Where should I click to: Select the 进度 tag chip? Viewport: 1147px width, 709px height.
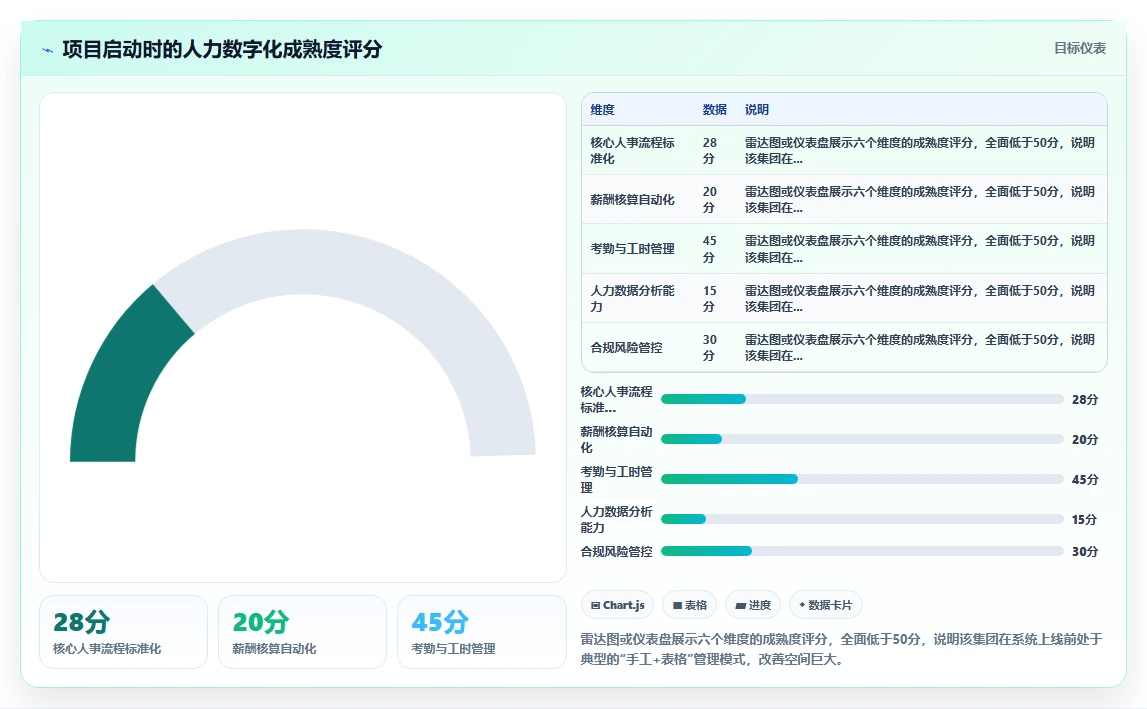(x=753, y=605)
